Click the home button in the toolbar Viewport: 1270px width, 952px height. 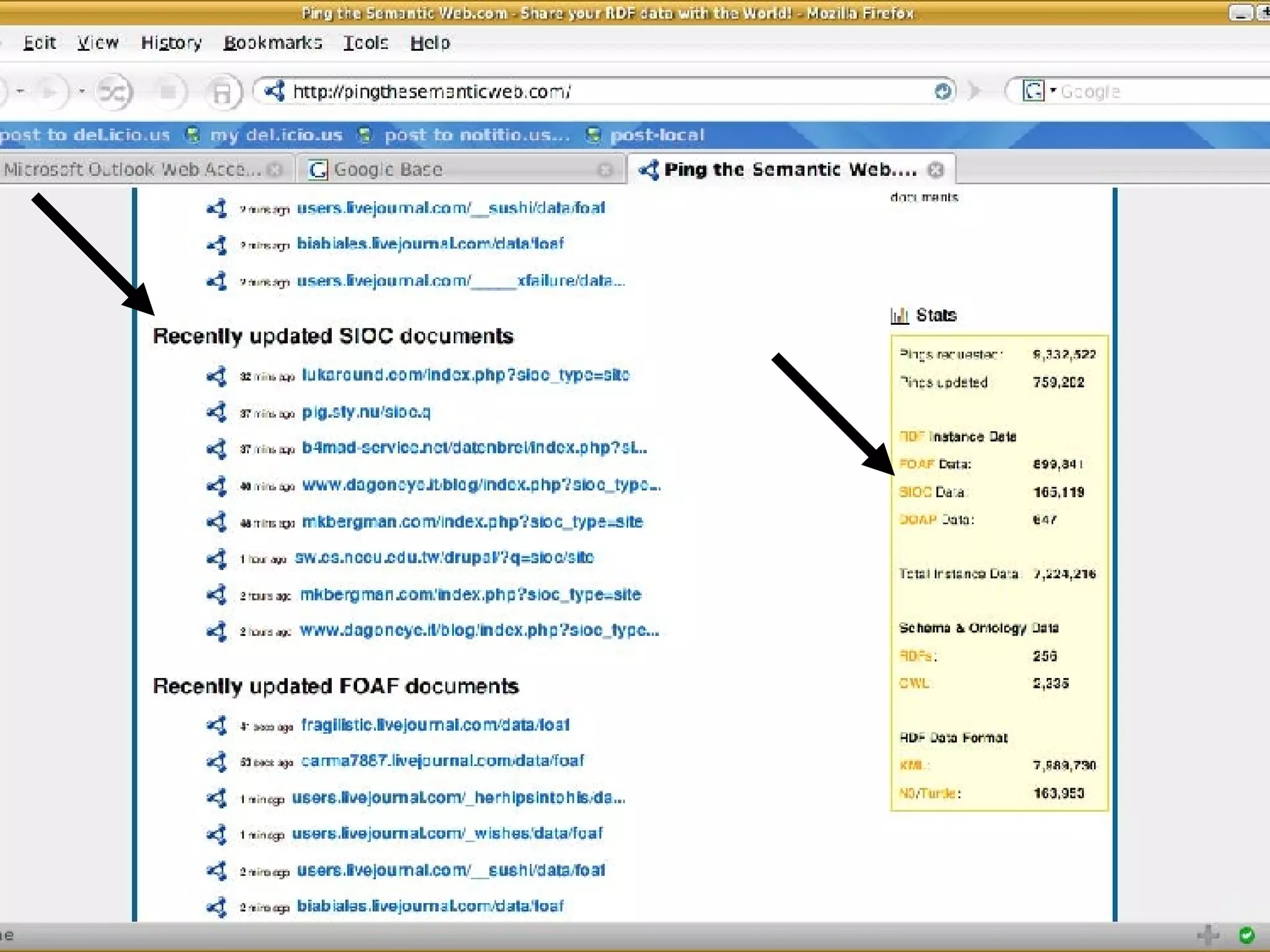pyautogui.click(x=221, y=92)
